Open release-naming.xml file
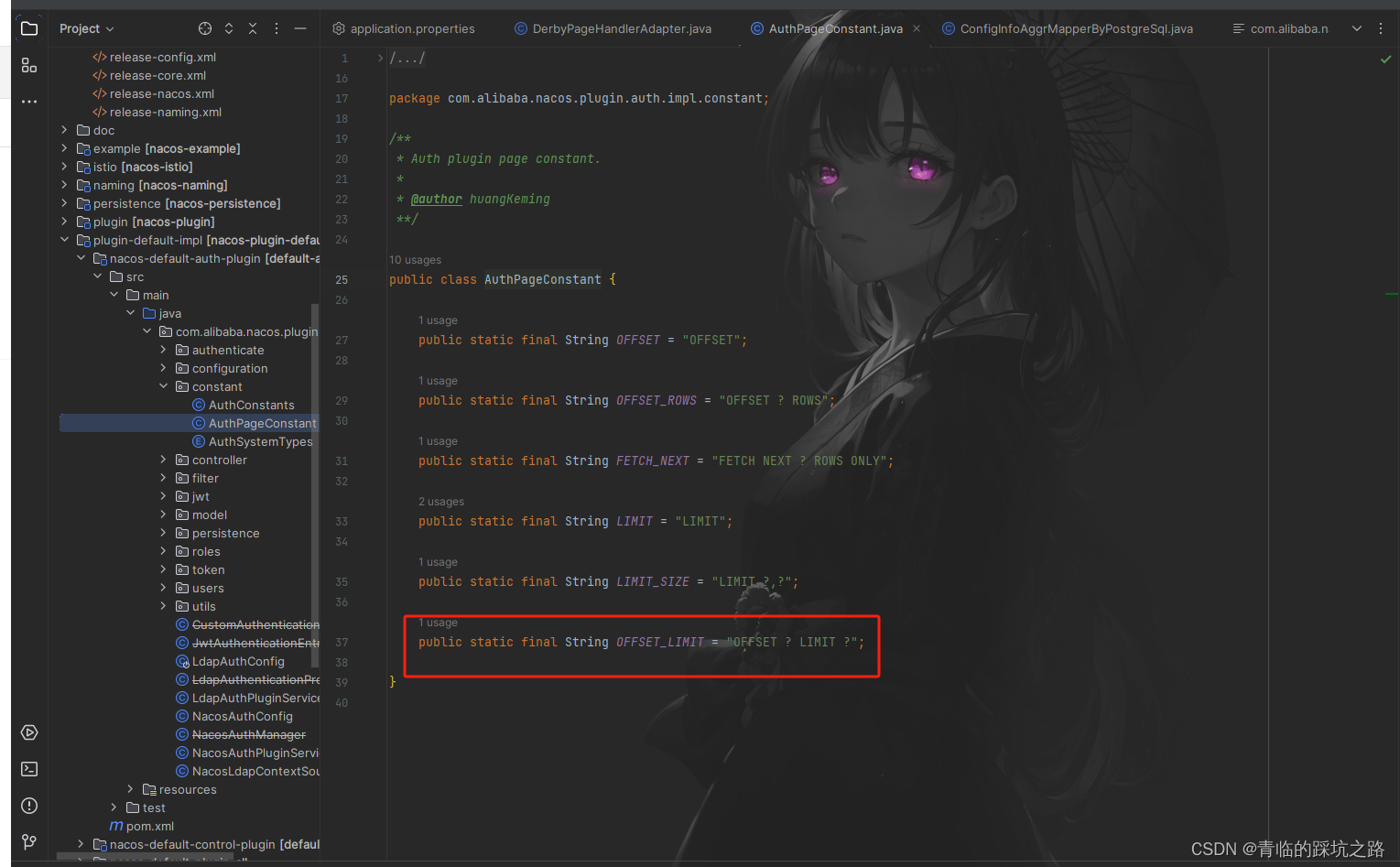This screenshot has height=867, width=1400. point(157,112)
